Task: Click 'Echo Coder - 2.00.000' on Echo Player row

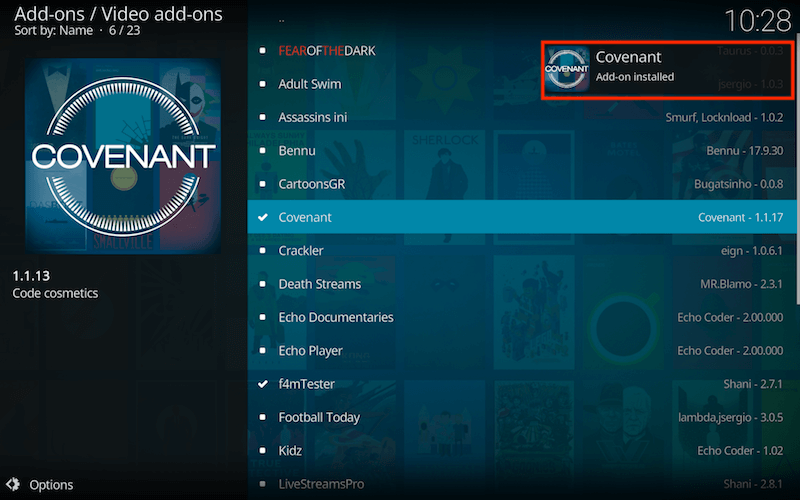Action: [x=730, y=351]
